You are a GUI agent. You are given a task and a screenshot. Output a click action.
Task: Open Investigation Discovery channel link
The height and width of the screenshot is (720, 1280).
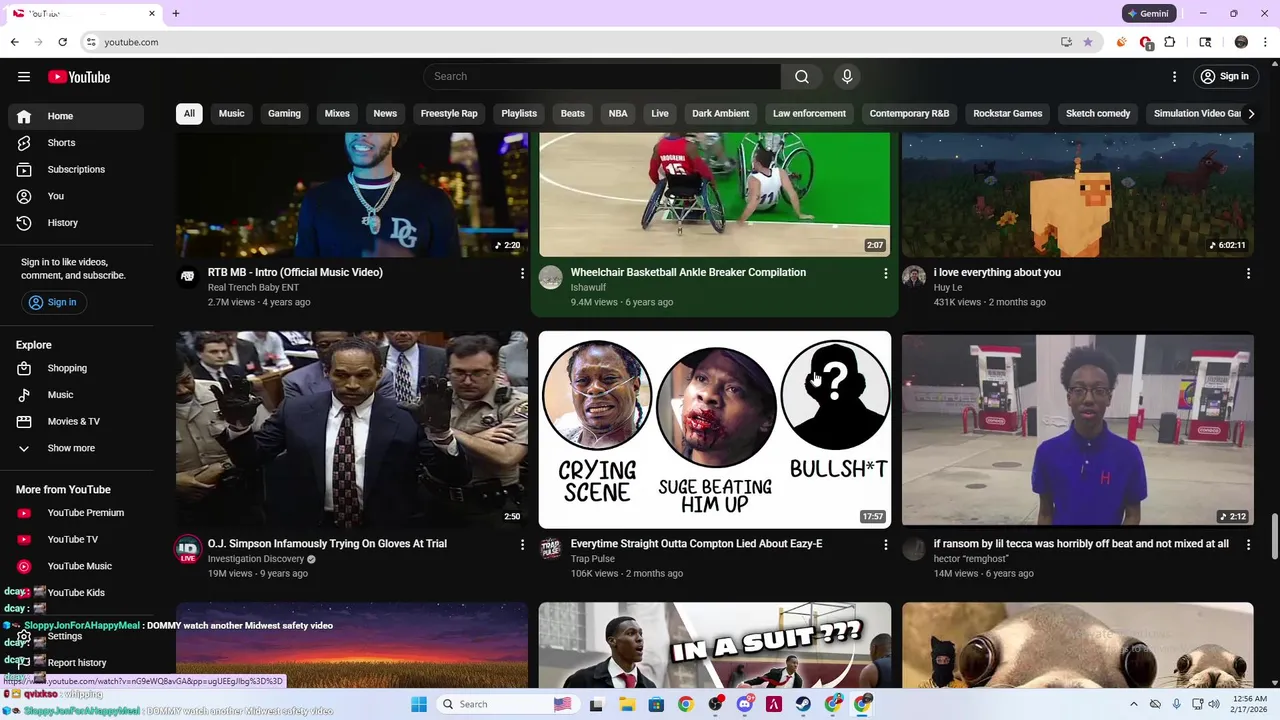(x=256, y=559)
